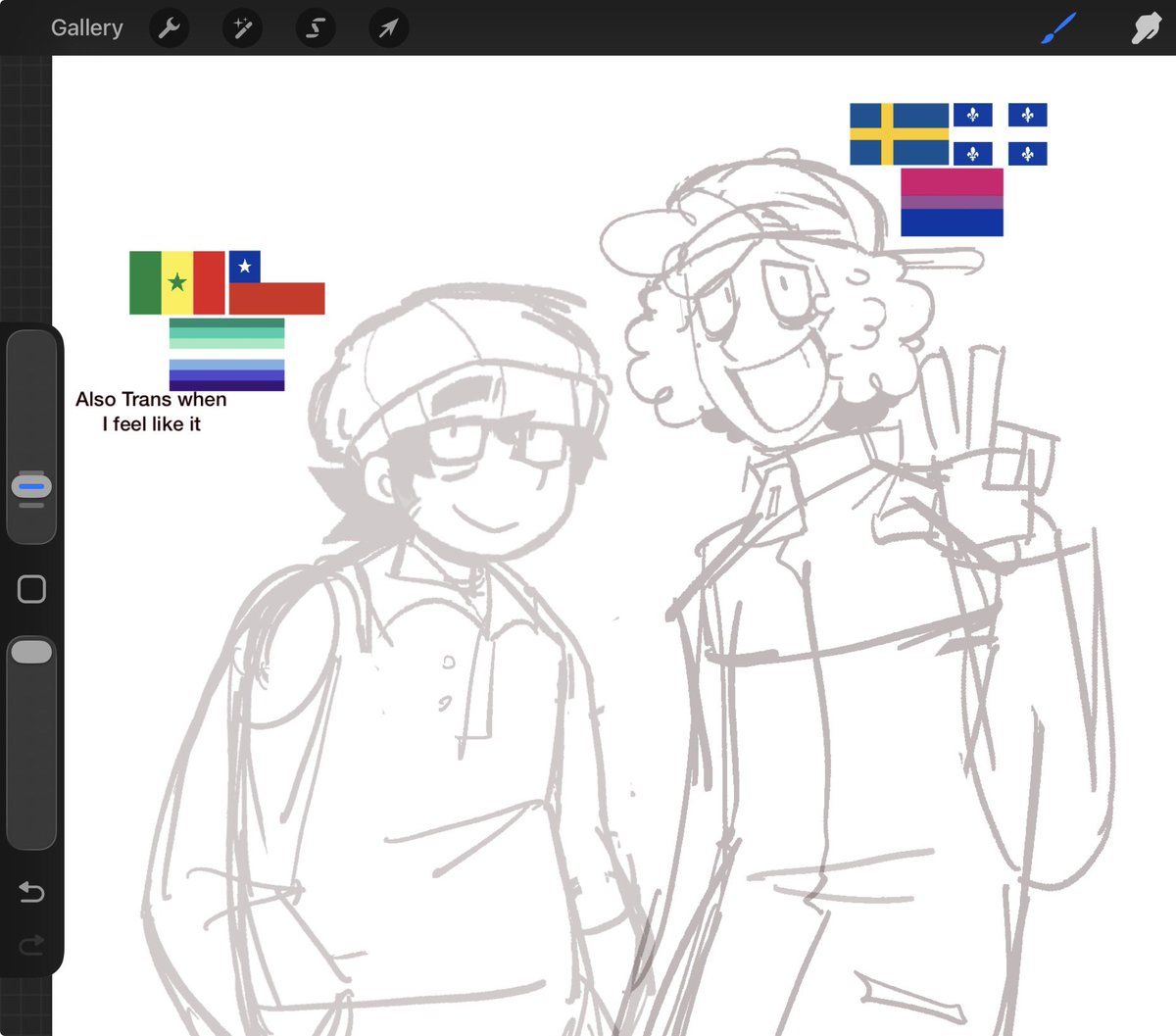Adjust the brush opacity slider handle
This screenshot has width=1176, height=1036.
(31, 652)
